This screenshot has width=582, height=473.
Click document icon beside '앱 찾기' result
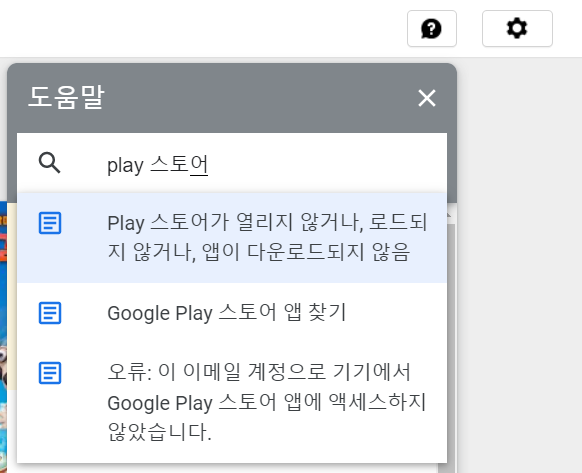coord(50,313)
